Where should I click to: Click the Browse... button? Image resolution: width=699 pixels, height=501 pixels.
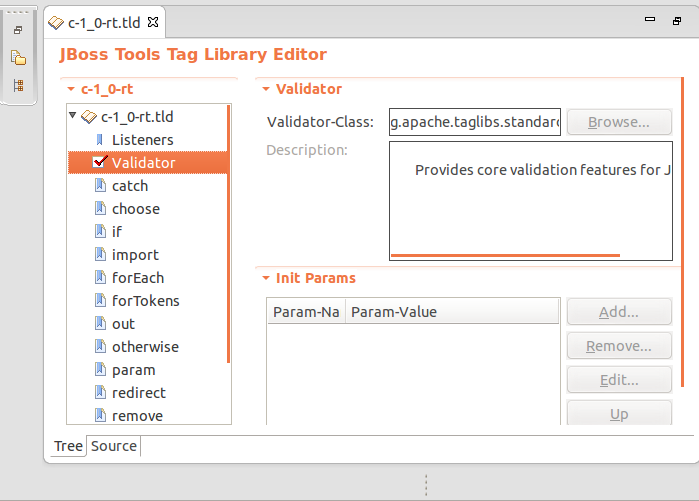click(618, 122)
